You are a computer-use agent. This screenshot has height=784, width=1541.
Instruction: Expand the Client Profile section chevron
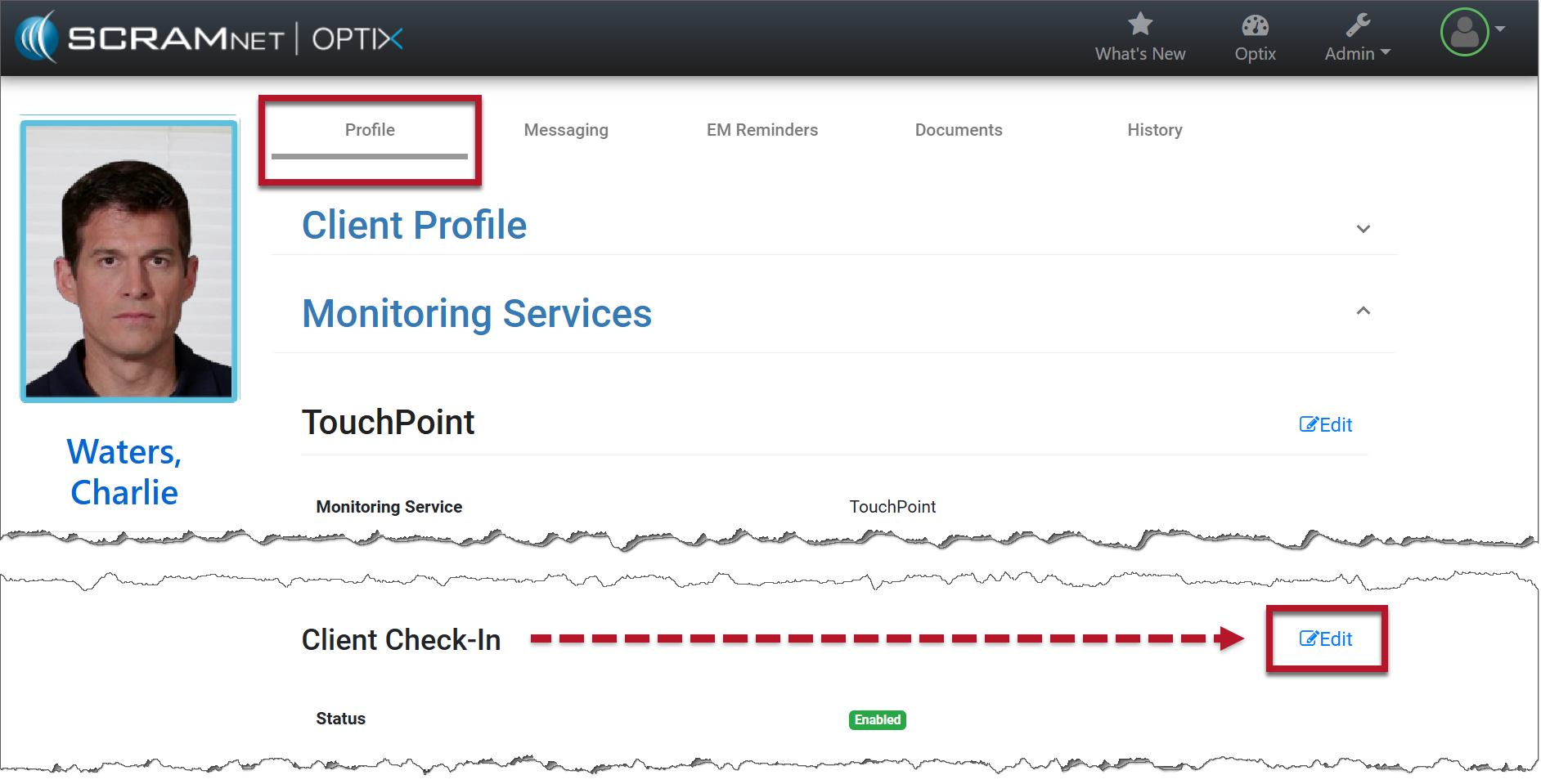click(x=1363, y=229)
